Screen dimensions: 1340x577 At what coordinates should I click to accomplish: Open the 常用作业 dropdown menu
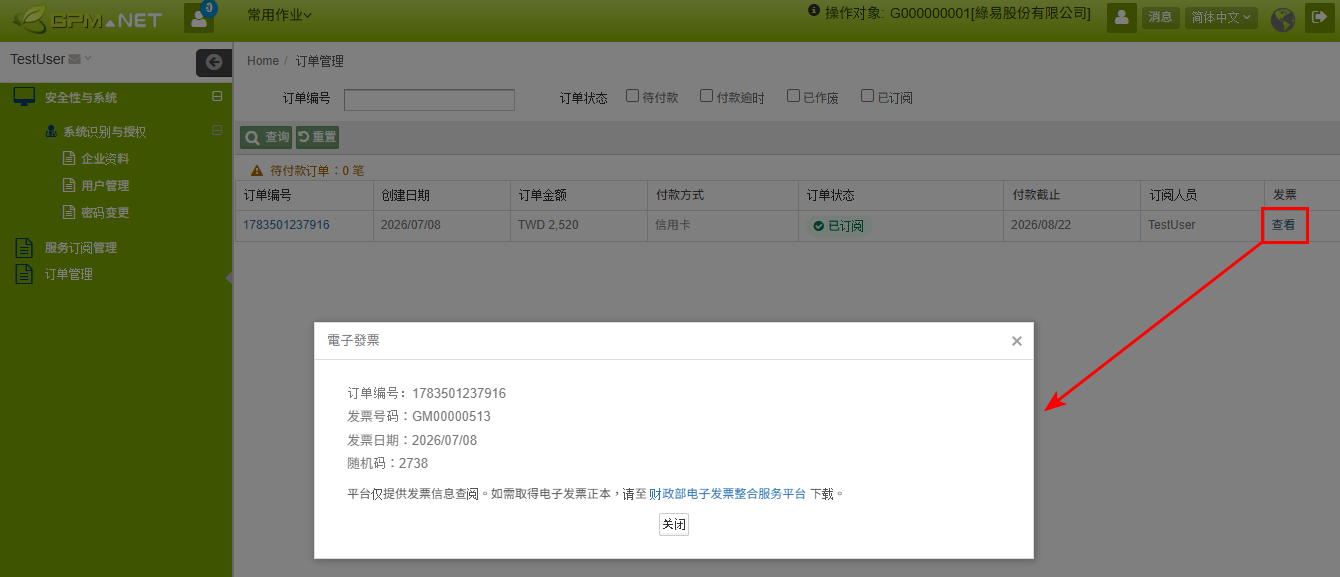279,15
